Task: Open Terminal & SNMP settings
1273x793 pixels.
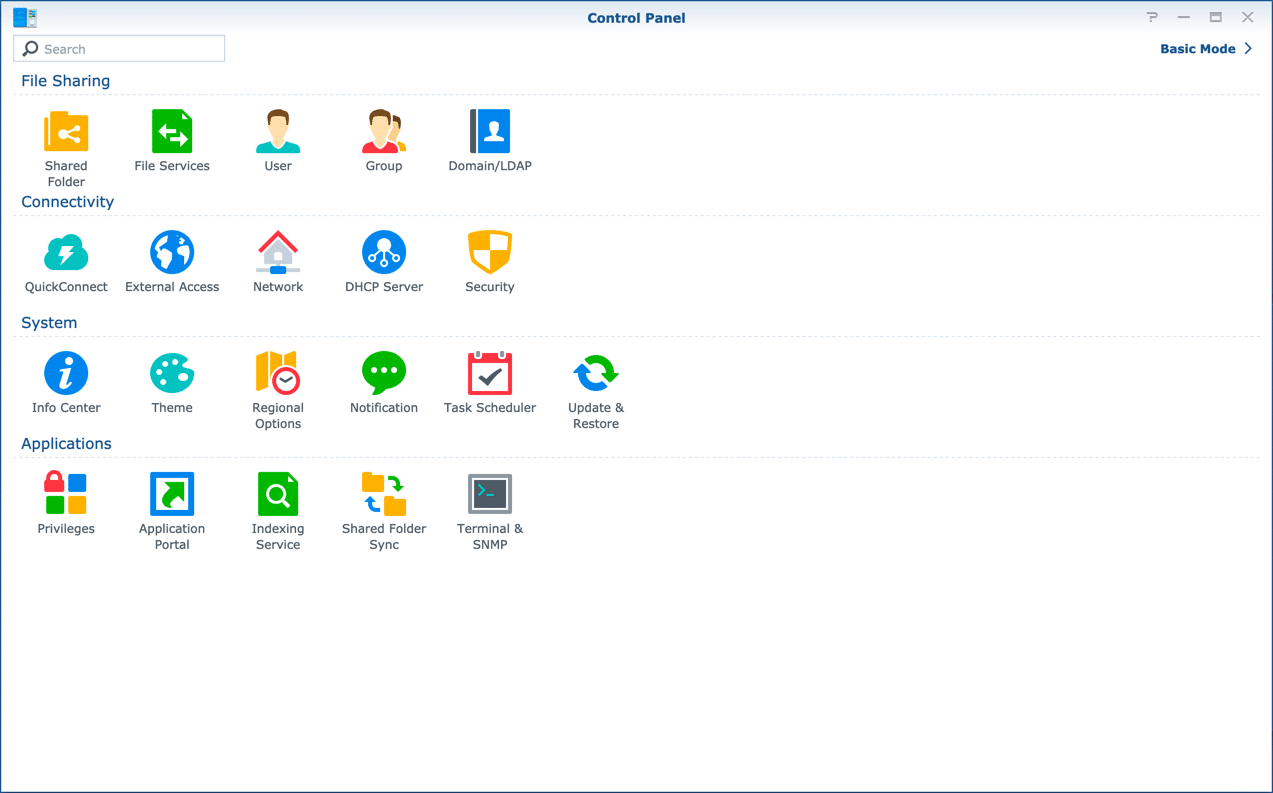Action: pyautogui.click(x=490, y=496)
